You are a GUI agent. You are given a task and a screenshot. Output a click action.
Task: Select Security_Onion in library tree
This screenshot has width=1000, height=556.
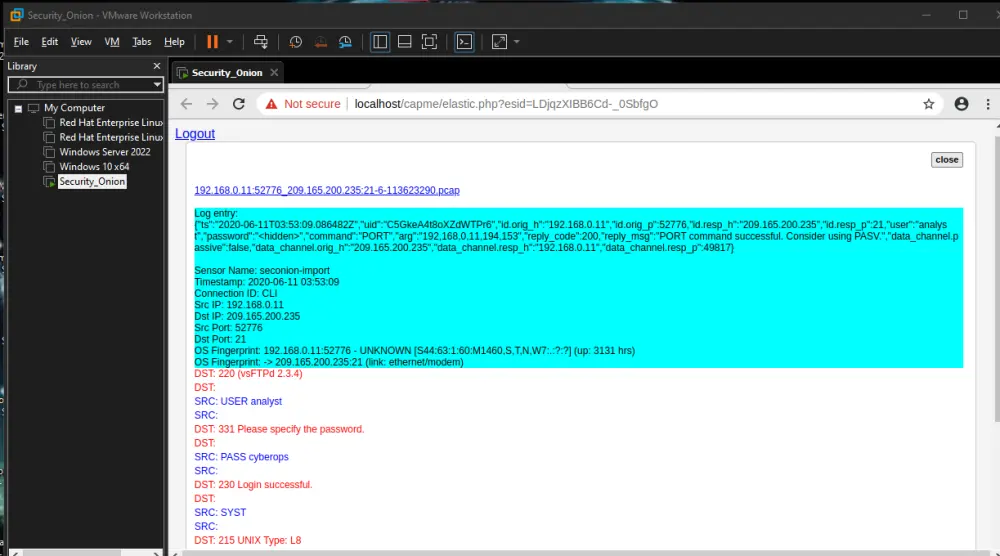pos(92,182)
